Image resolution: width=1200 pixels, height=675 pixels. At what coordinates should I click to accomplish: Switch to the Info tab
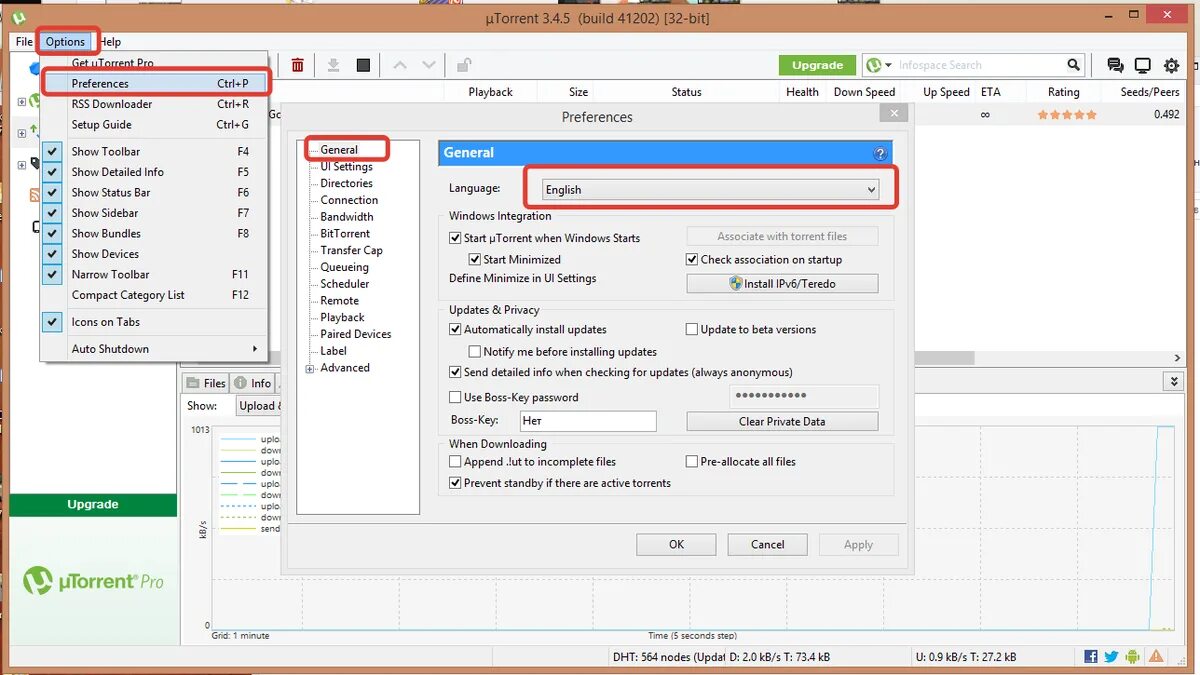pyautogui.click(x=253, y=383)
